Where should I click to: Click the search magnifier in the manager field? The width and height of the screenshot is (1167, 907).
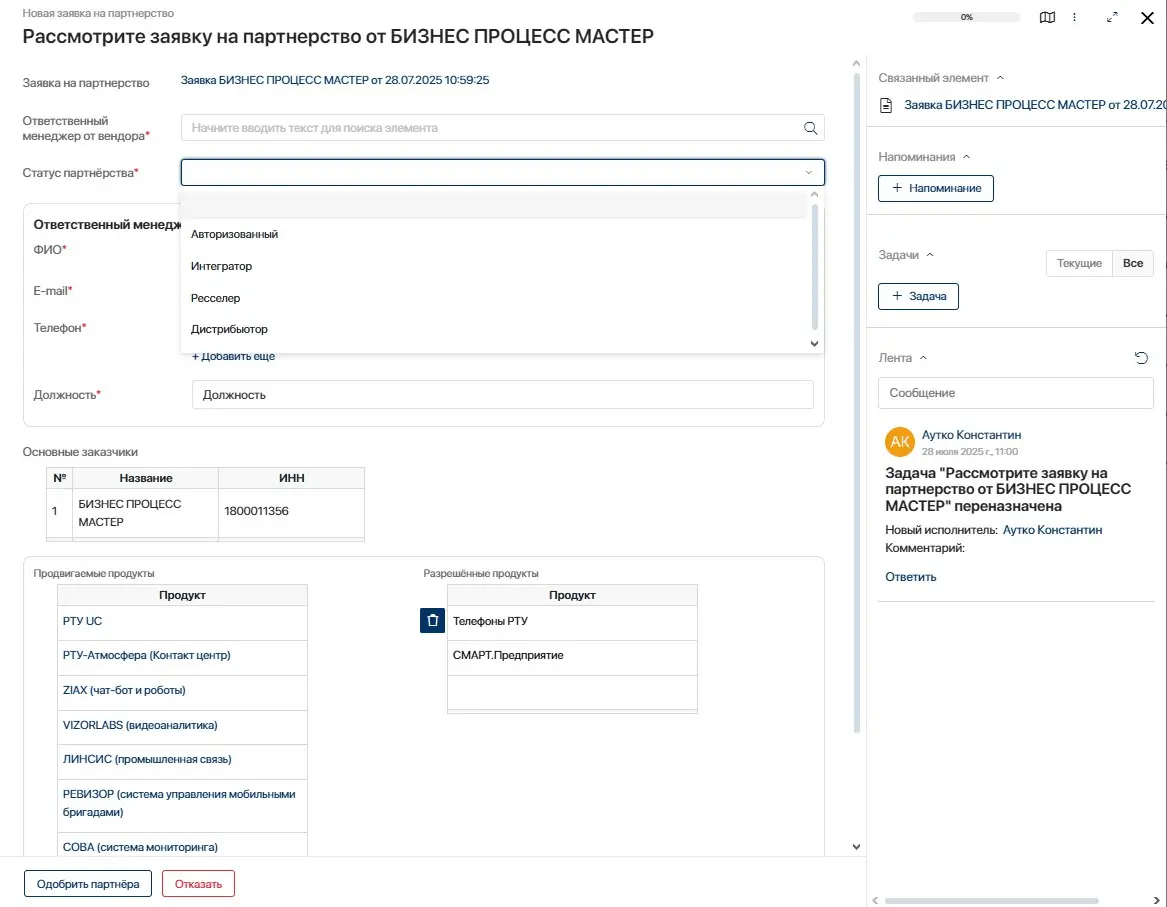point(810,128)
